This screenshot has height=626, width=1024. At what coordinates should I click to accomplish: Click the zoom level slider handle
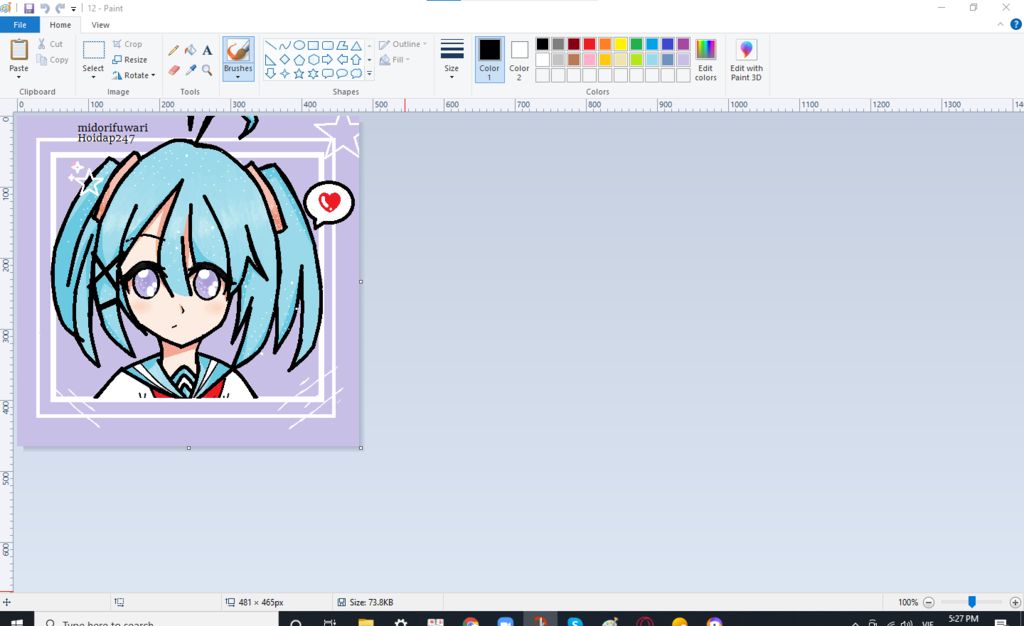pyautogui.click(x=972, y=602)
